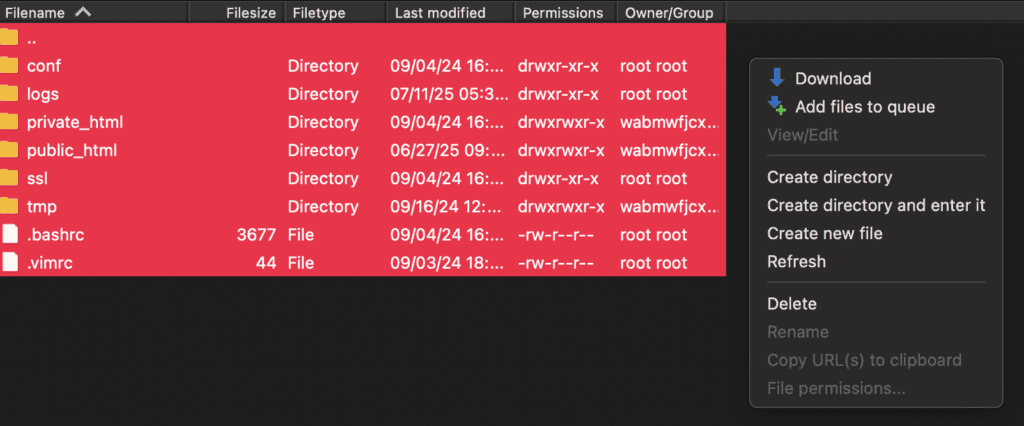Click logs modified date 07/11/25

click(x=449, y=94)
